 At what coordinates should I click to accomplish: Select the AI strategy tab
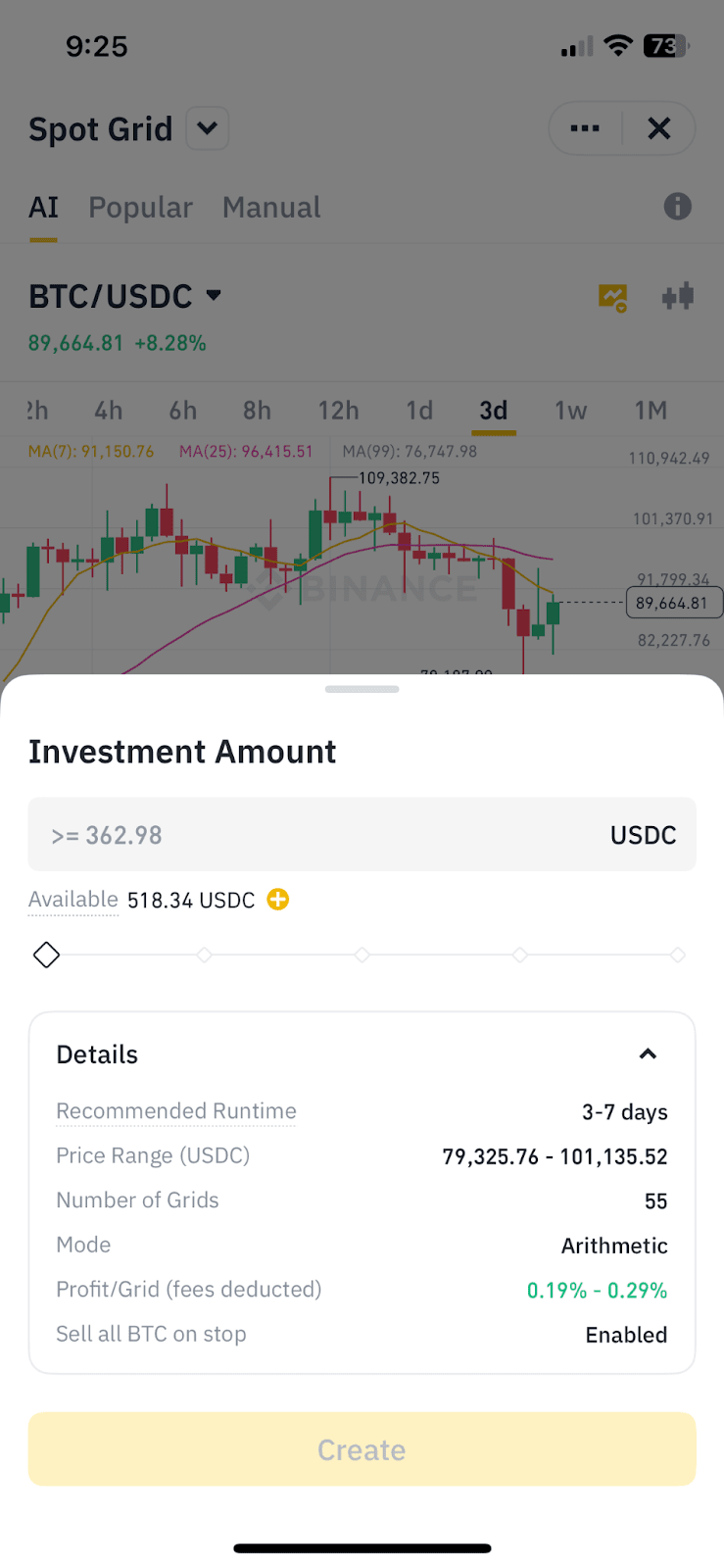[43, 208]
